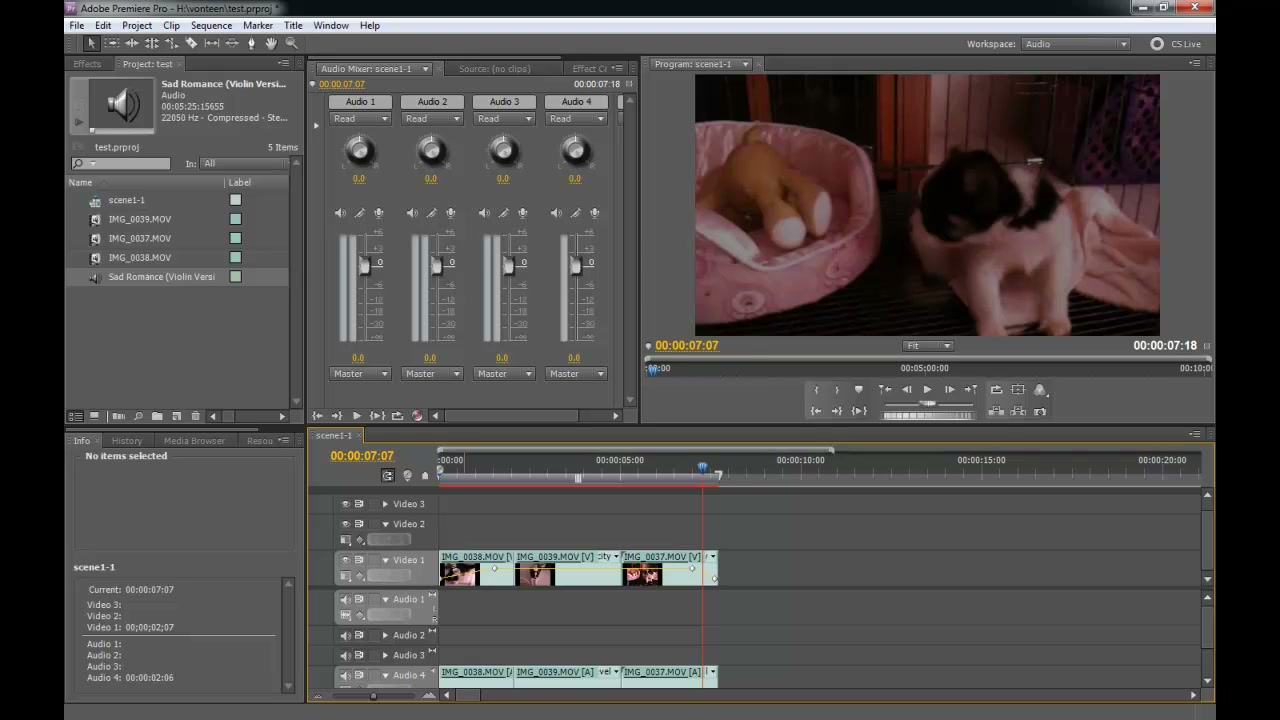
Task: Select the Zoom tool magnifier
Action: click(291, 43)
